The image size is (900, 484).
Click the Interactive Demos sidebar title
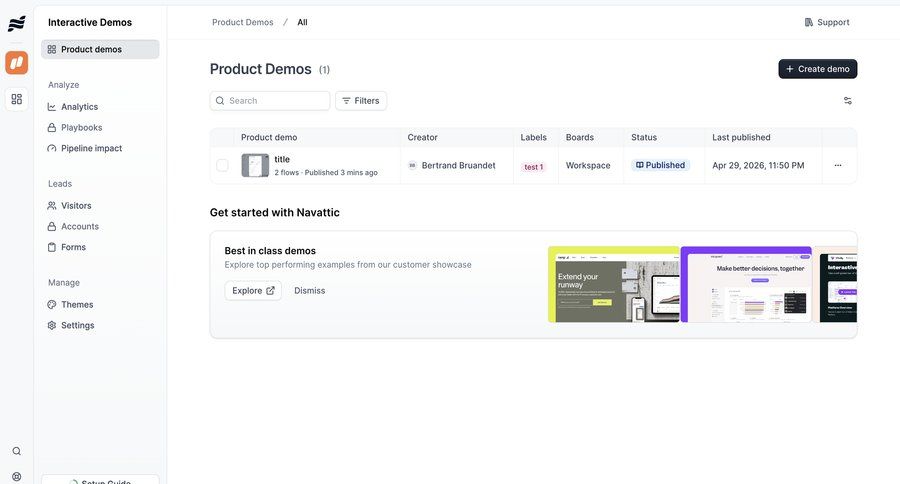(x=90, y=22)
